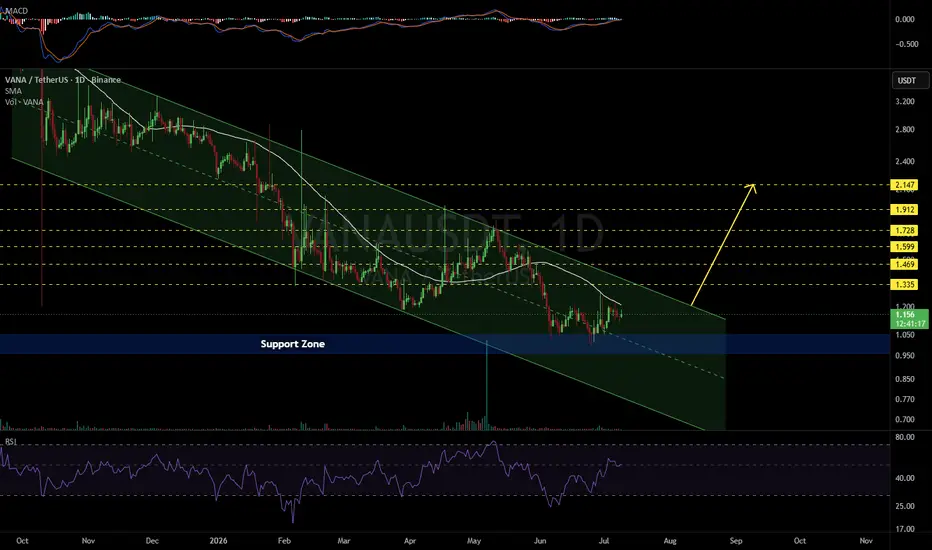Screen dimensions: 932x550
Task: Click the 0.850 price axis value
Action: tap(905, 379)
